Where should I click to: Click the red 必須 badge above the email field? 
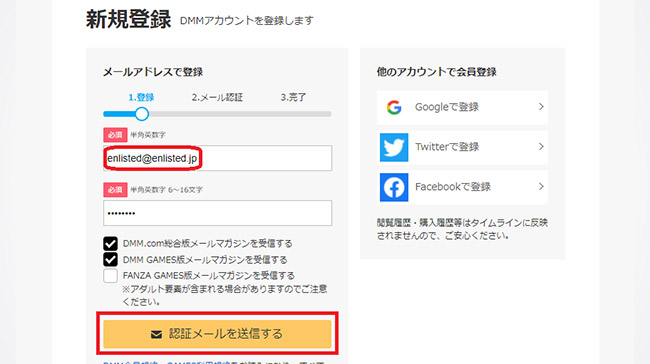[115, 135]
